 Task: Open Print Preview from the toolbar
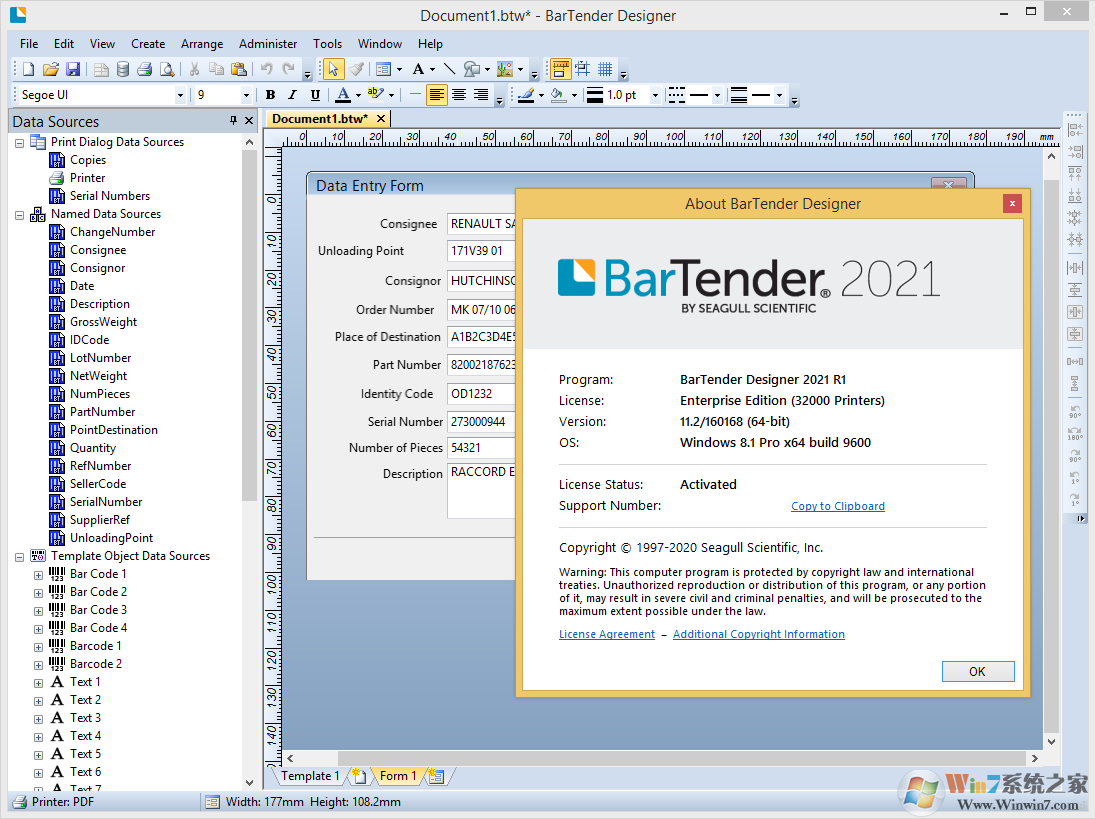(x=168, y=69)
